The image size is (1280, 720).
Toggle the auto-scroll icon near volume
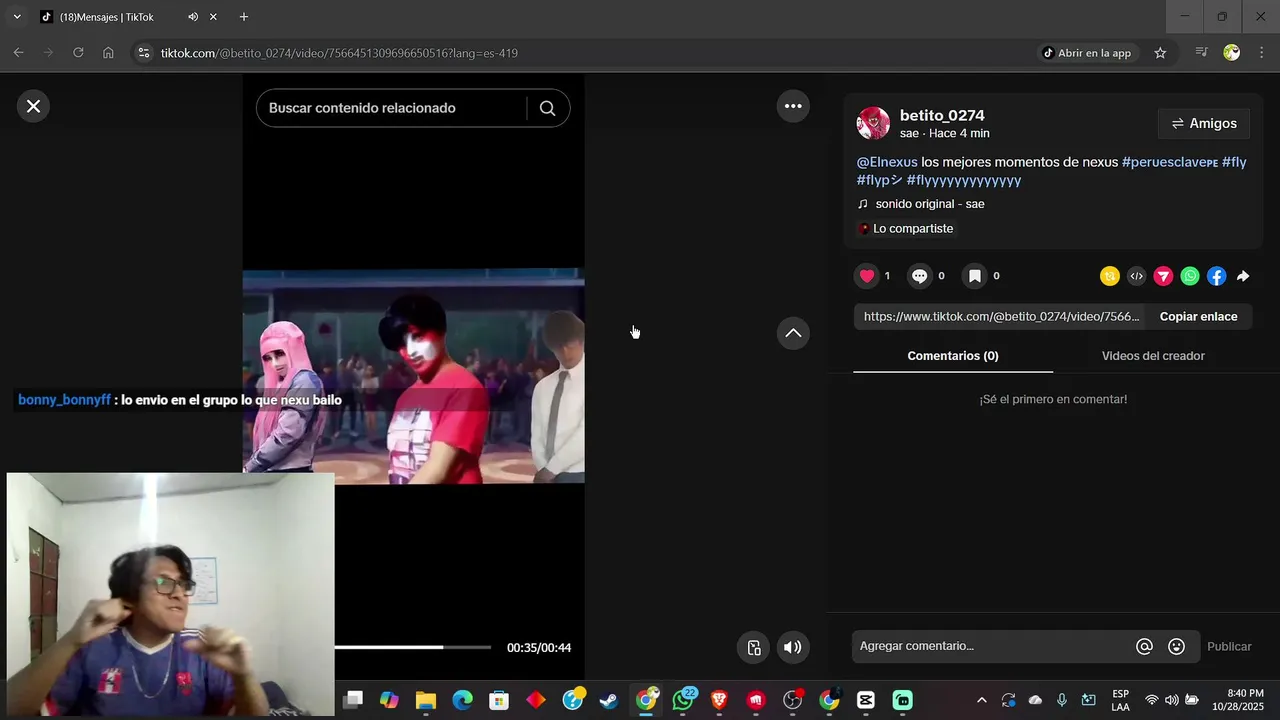[754, 647]
